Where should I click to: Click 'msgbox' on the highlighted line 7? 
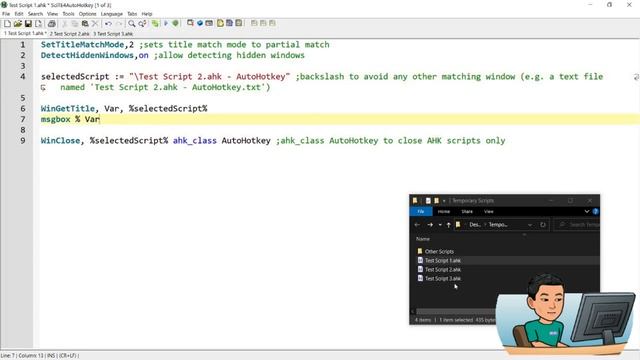tap(56, 119)
